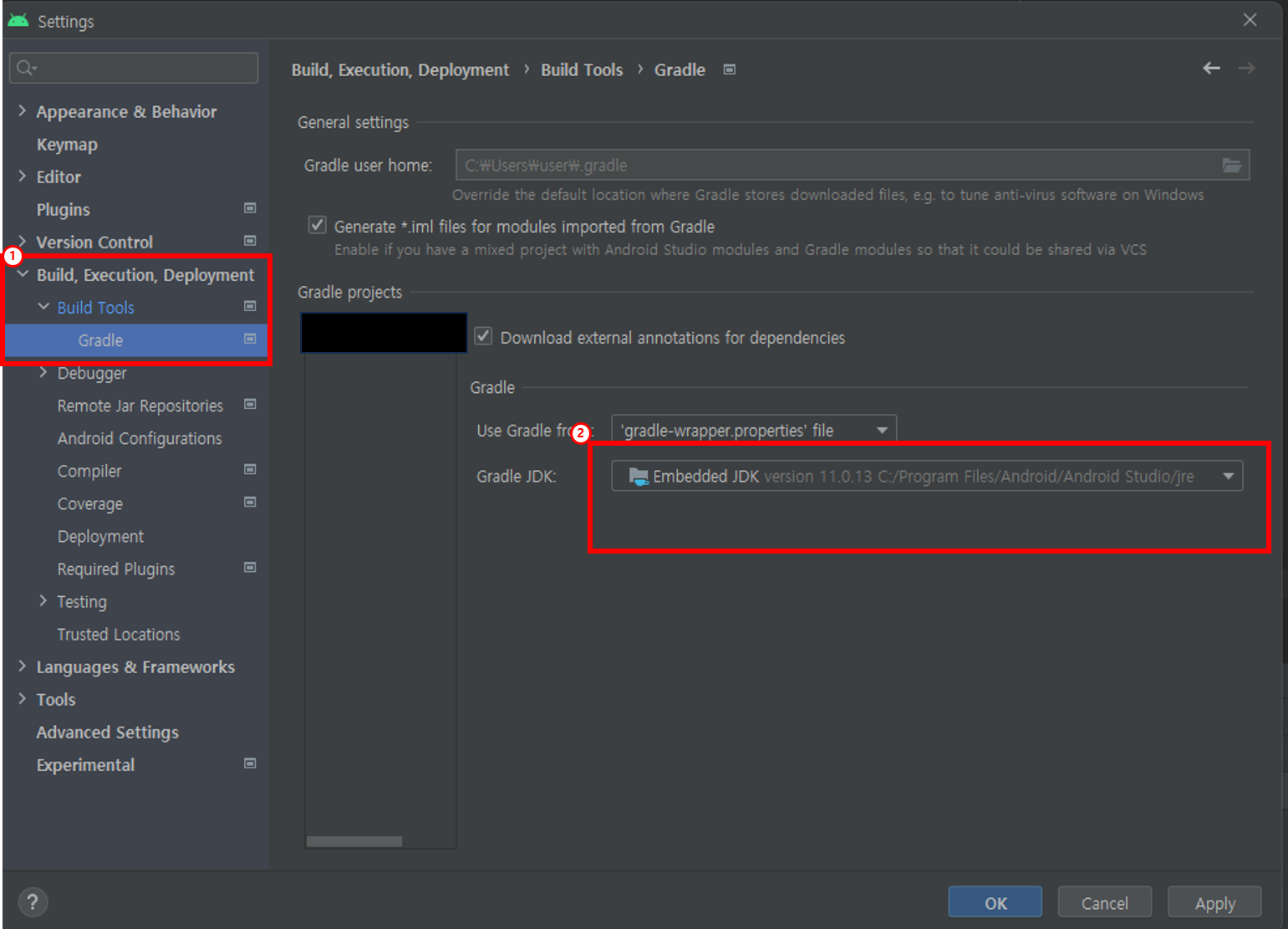1288x929 pixels.
Task: Expand the Editor section
Action: coord(23,176)
